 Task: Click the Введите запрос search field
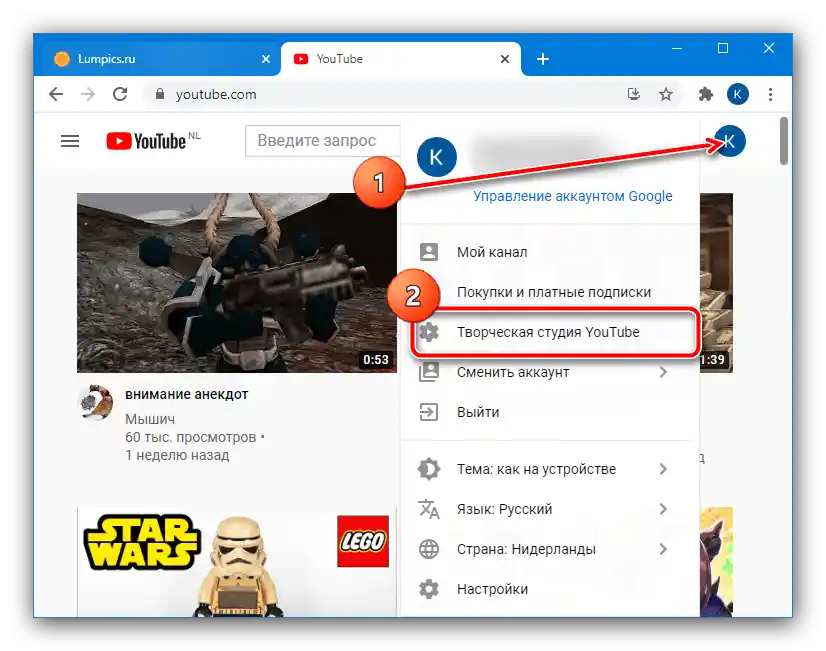pyautogui.click(x=322, y=141)
